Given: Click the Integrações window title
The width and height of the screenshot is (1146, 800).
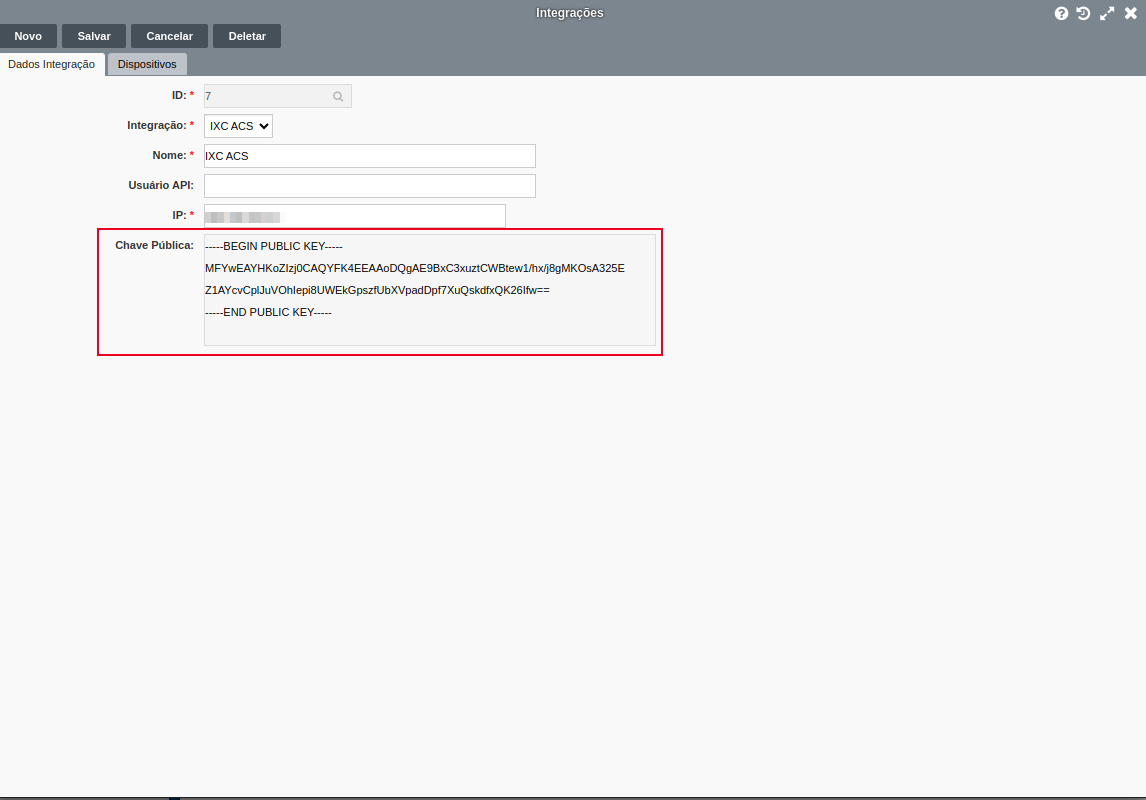Looking at the screenshot, I should [570, 13].
